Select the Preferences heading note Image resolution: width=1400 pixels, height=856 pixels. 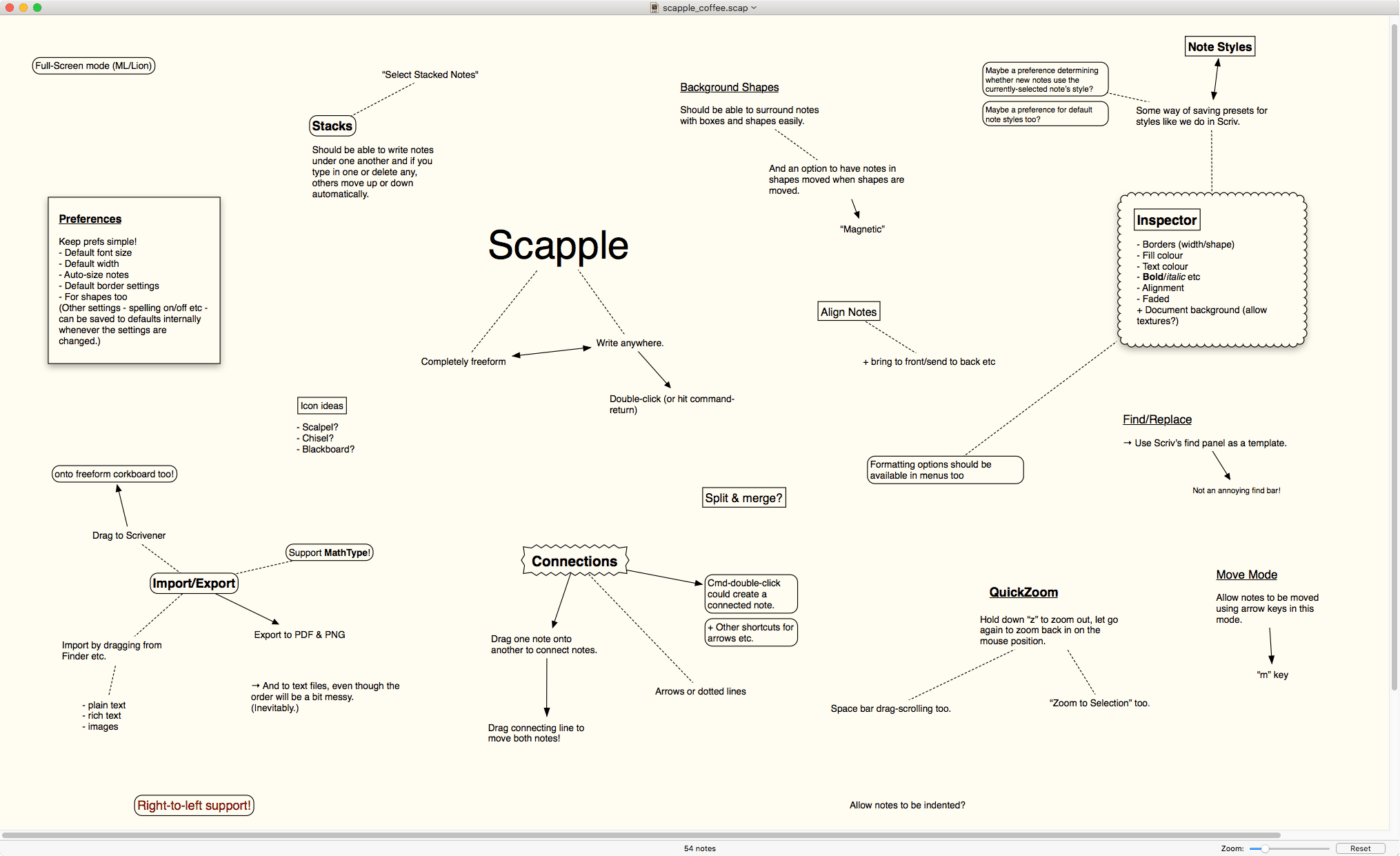(x=90, y=219)
